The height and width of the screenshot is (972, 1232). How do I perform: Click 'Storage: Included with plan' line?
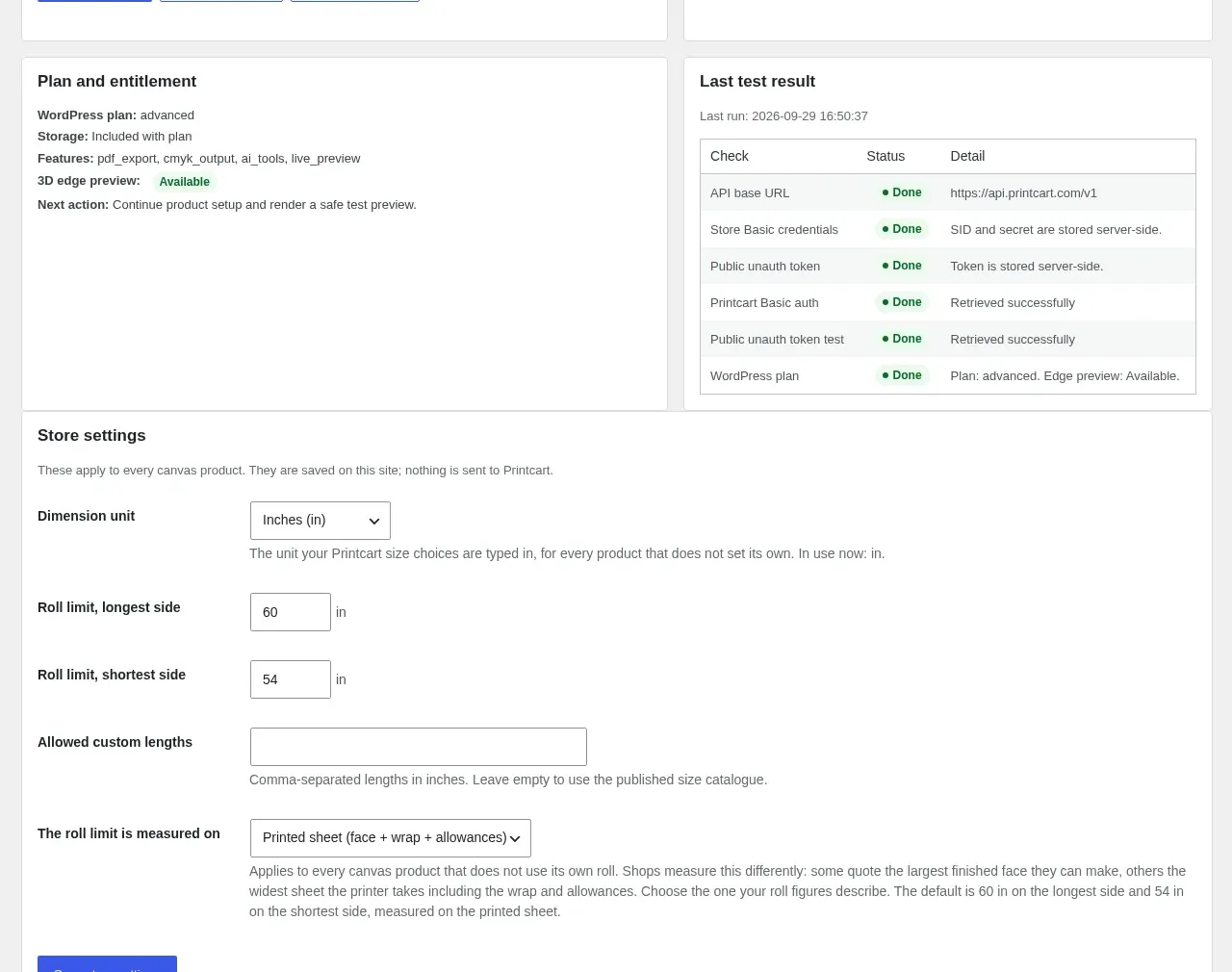115,136
